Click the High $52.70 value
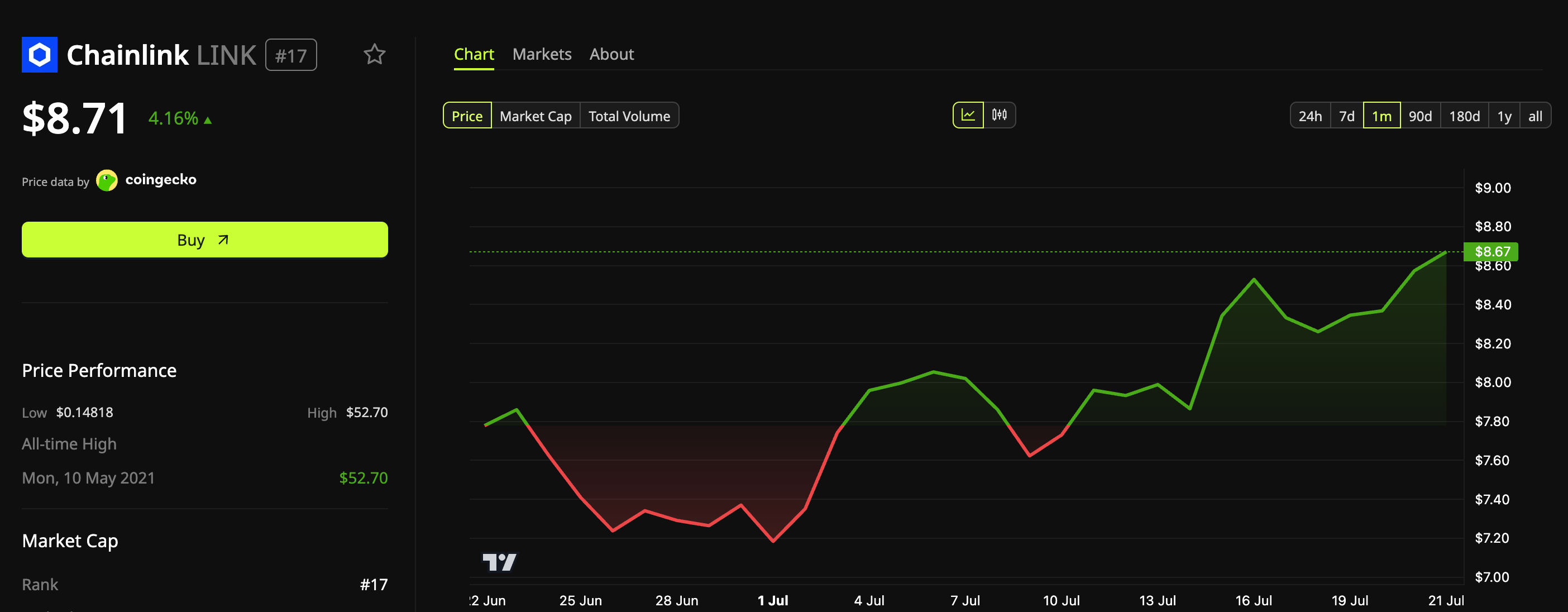 [366, 412]
